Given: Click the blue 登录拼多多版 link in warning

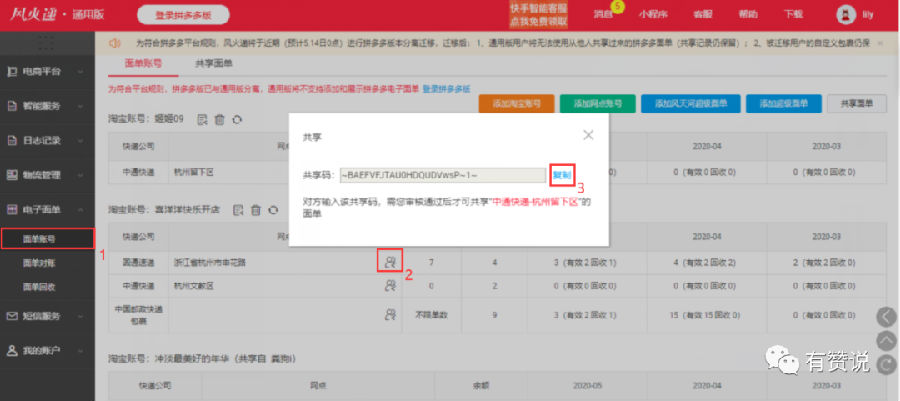Looking at the screenshot, I should [x=447, y=89].
